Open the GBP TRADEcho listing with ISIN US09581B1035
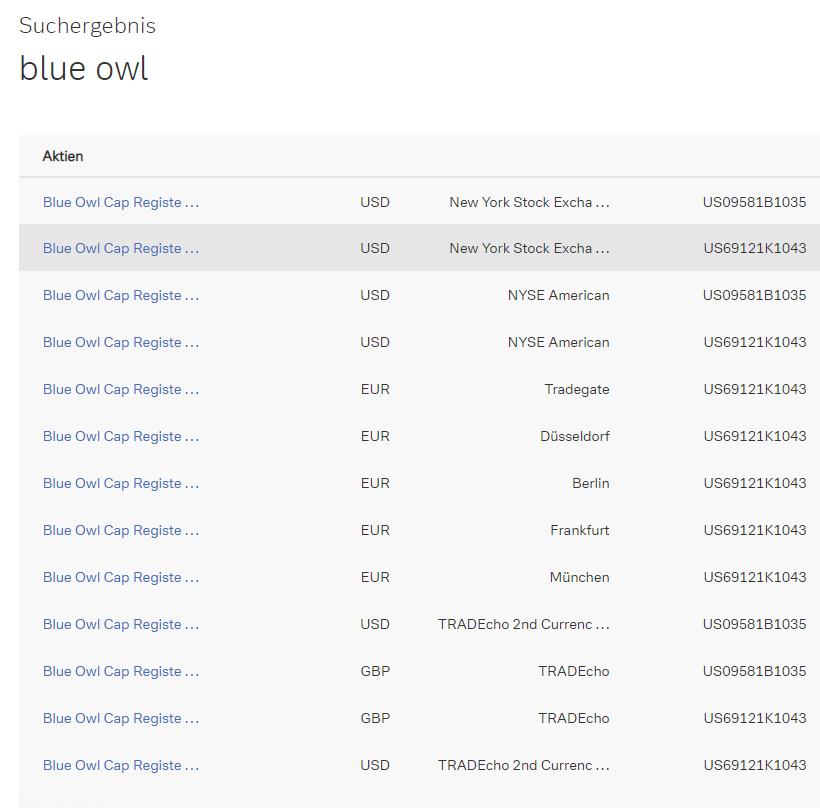The width and height of the screenshot is (820, 808). 120,671
